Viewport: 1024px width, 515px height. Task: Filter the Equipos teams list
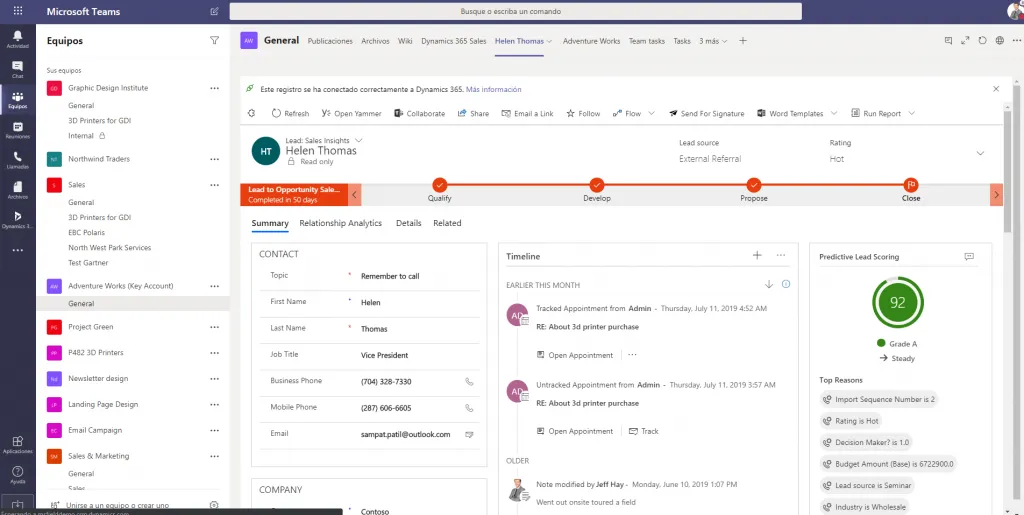[x=214, y=40]
